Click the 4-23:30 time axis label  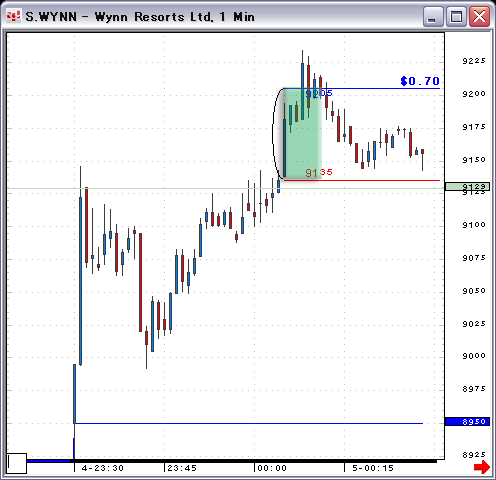pos(103,468)
